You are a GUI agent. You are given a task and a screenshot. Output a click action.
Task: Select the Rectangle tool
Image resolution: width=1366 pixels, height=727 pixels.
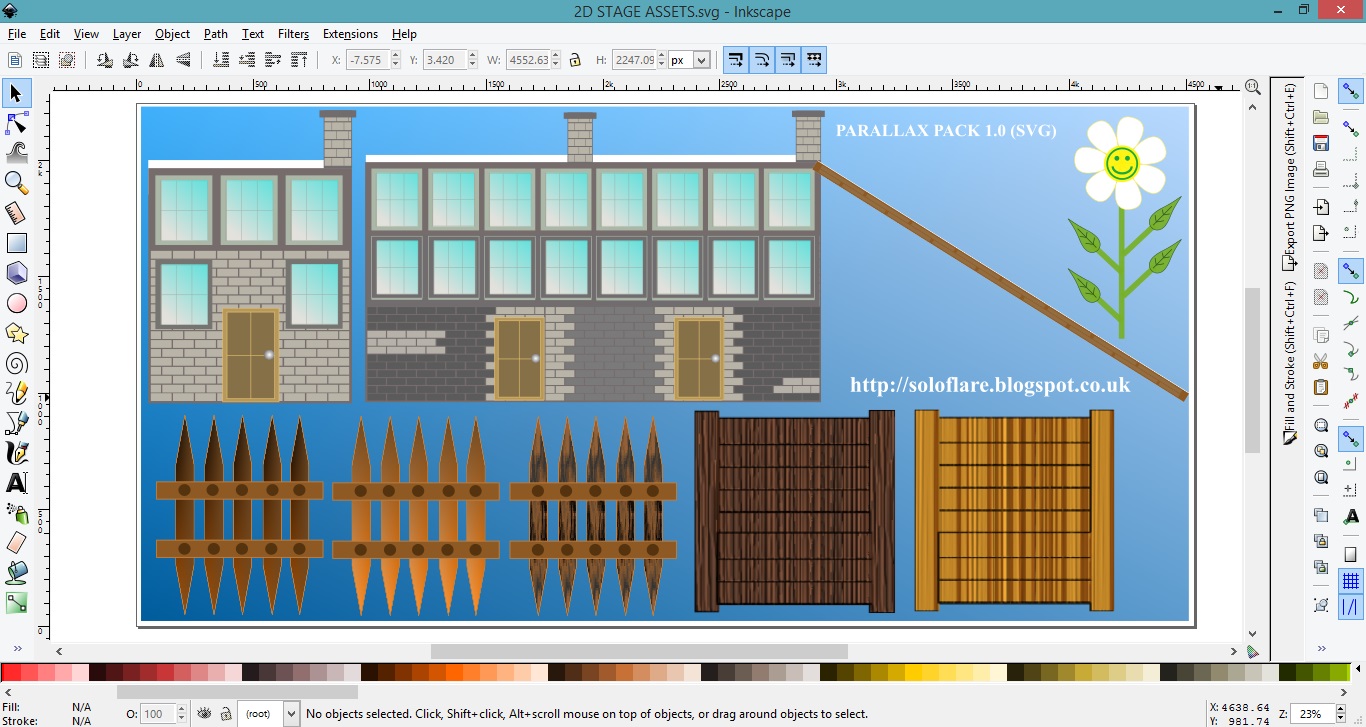(x=16, y=243)
